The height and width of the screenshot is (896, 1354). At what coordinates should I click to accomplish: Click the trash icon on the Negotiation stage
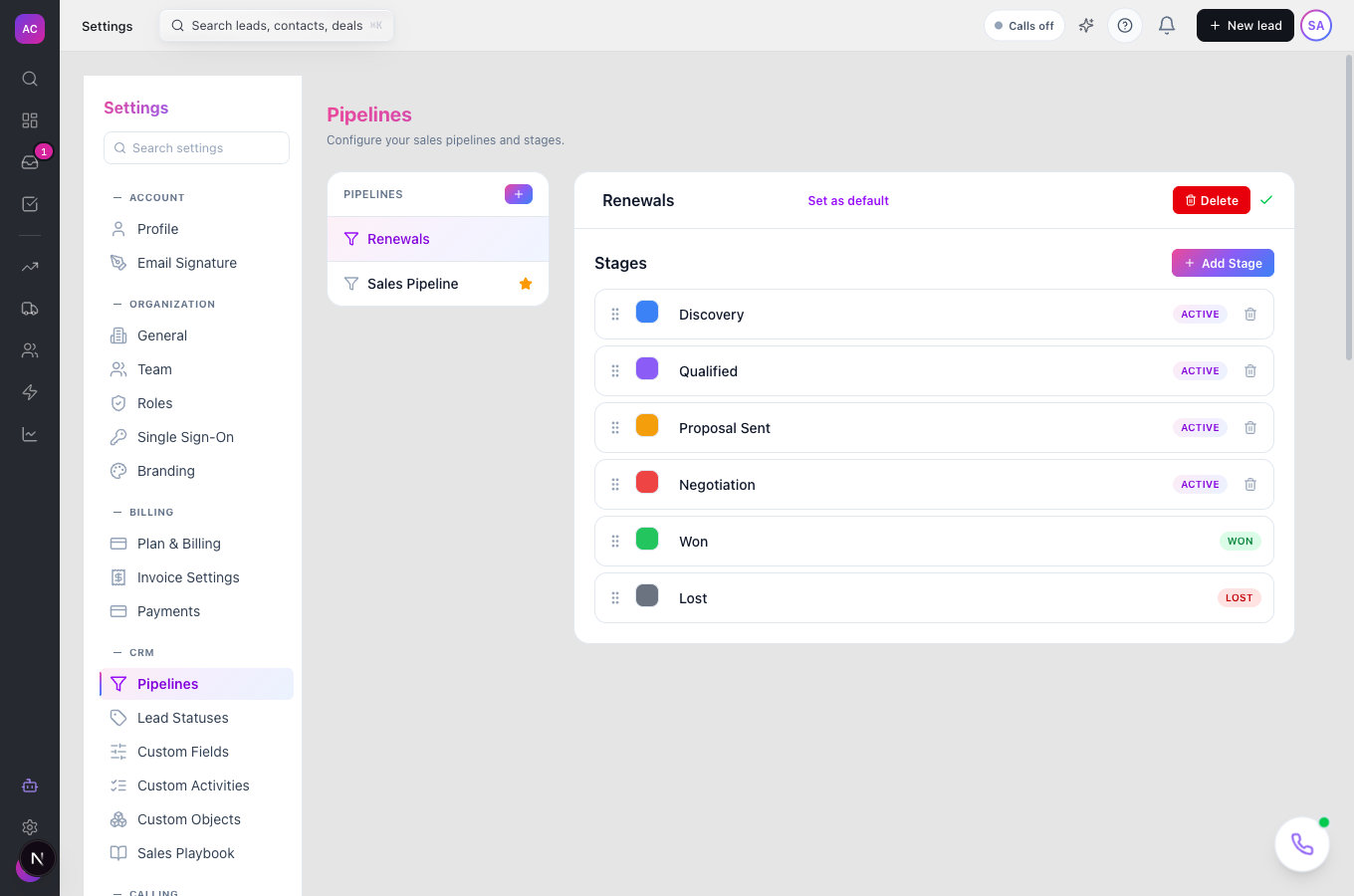click(1250, 485)
